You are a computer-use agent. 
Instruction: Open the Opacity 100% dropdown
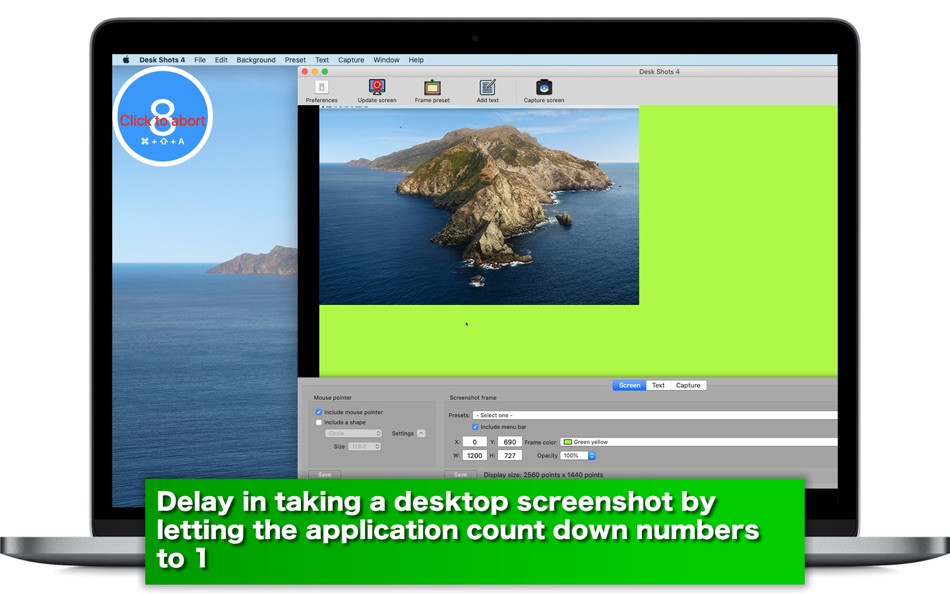coord(578,456)
